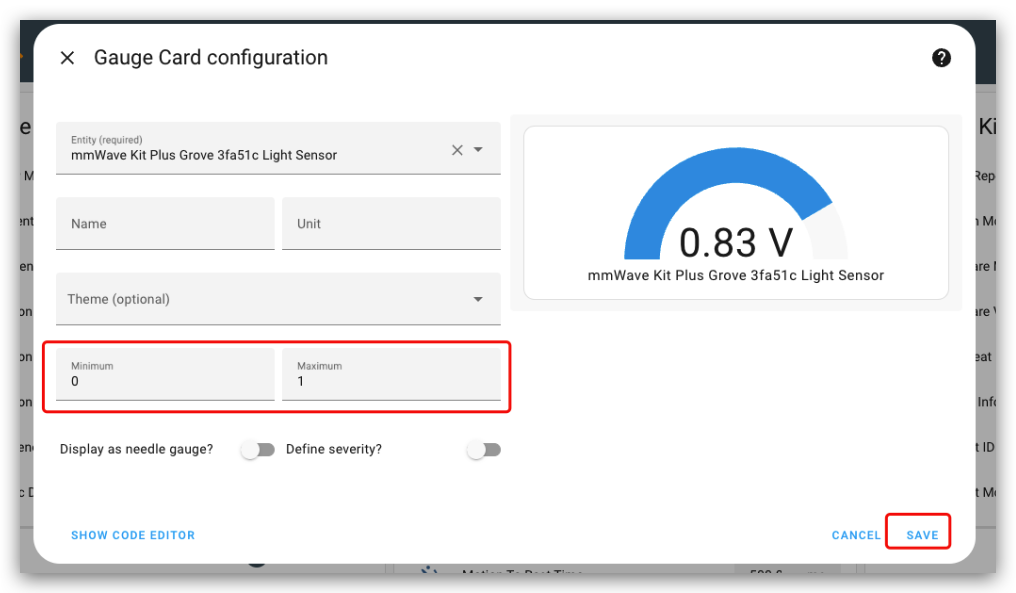
Task: Open the help icon for Gauge Card
Action: (941, 58)
